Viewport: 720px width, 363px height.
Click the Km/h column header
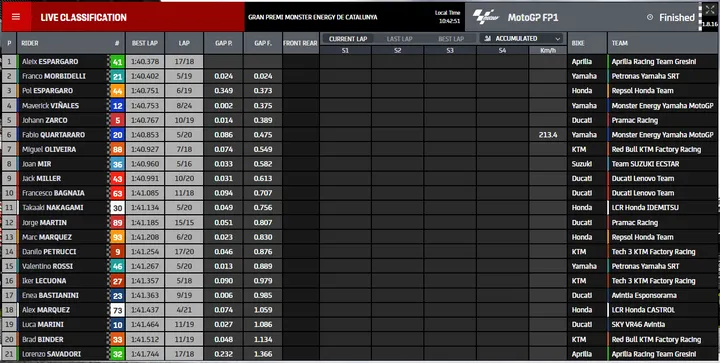click(x=548, y=50)
